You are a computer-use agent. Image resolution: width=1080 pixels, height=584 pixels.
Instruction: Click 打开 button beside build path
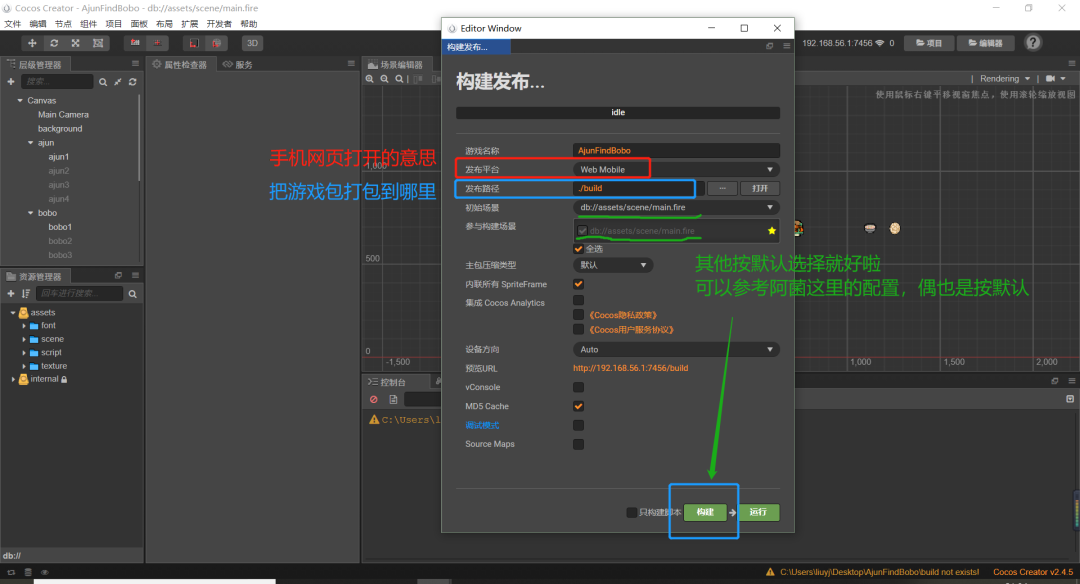click(x=760, y=188)
